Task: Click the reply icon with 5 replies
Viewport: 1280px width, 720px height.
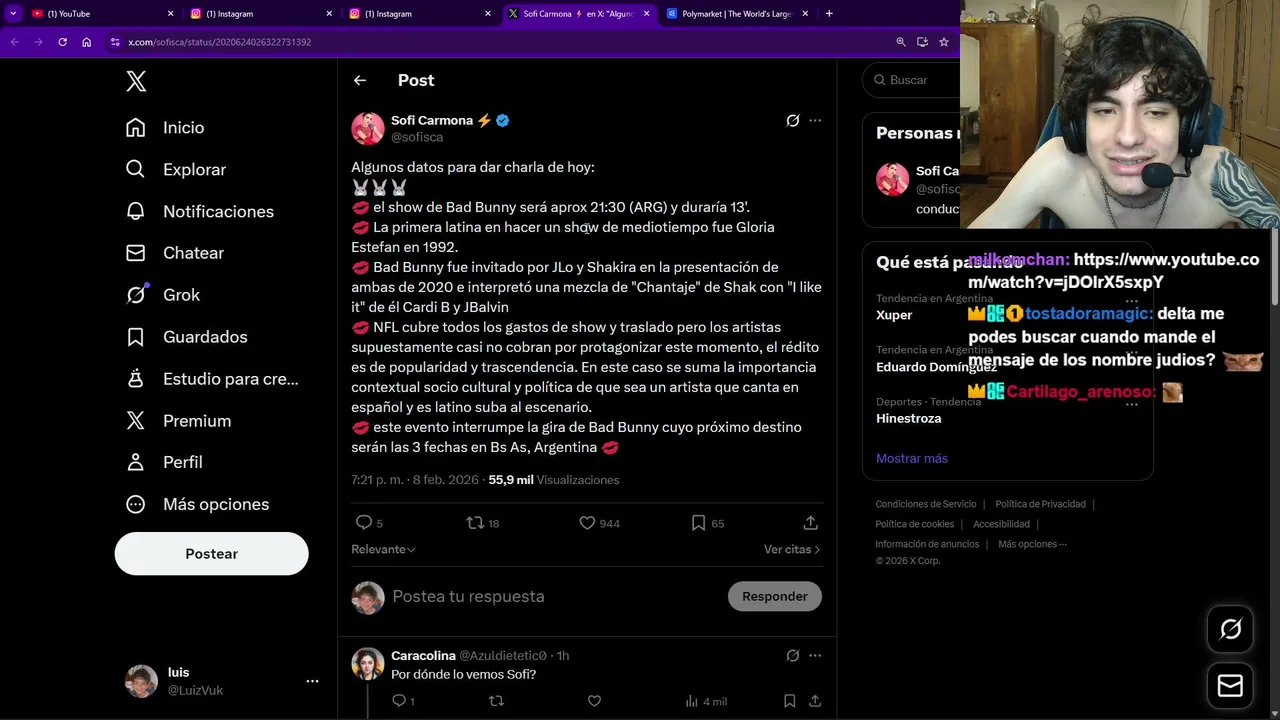Action: 364,522
